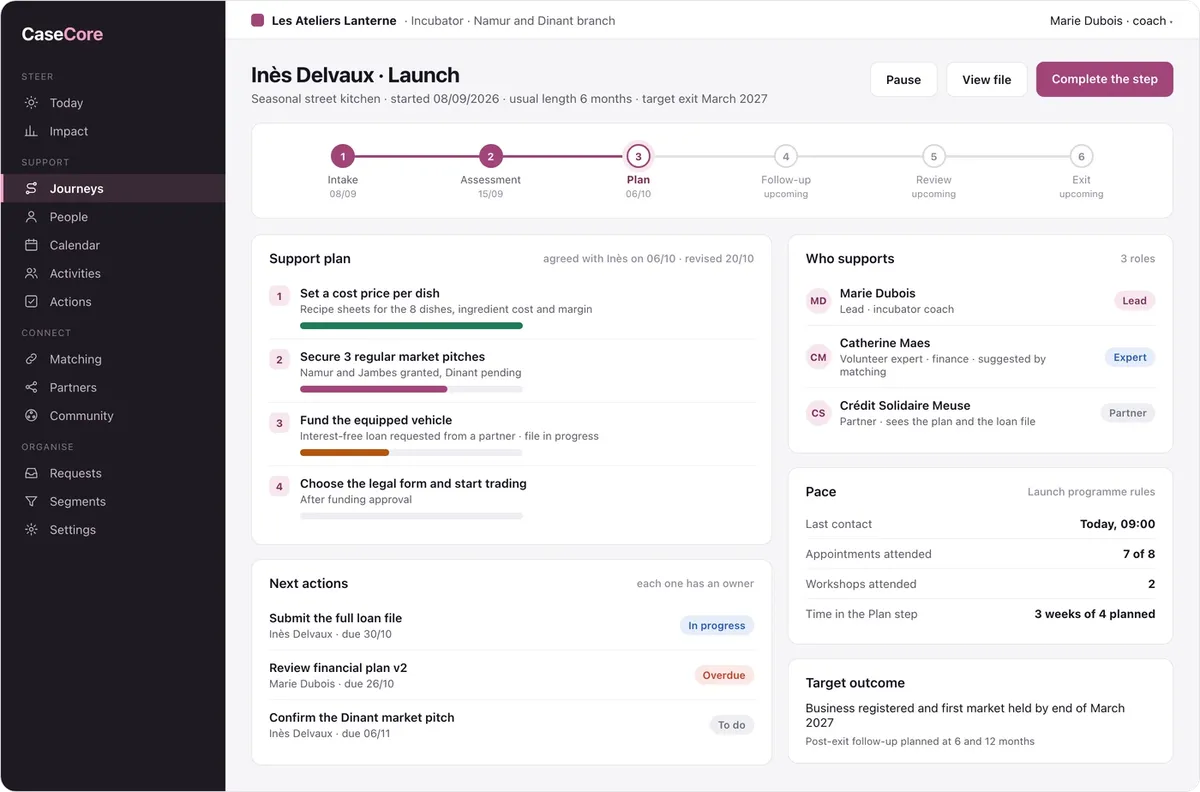Pause the journey with the Pause button
The image size is (1200, 792).
pyautogui.click(x=903, y=80)
